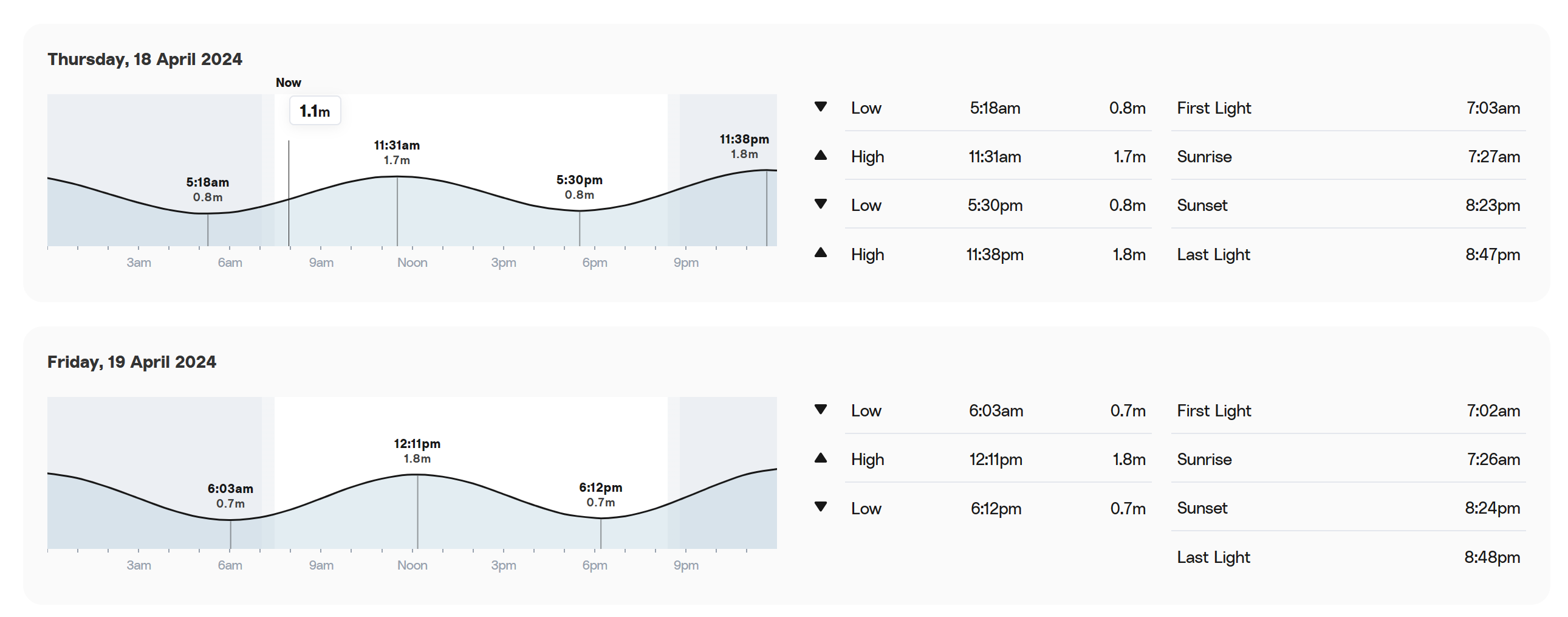
Task: Select the 5:18am 0.8m label on Thursday's chart
Action: (x=208, y=190)
